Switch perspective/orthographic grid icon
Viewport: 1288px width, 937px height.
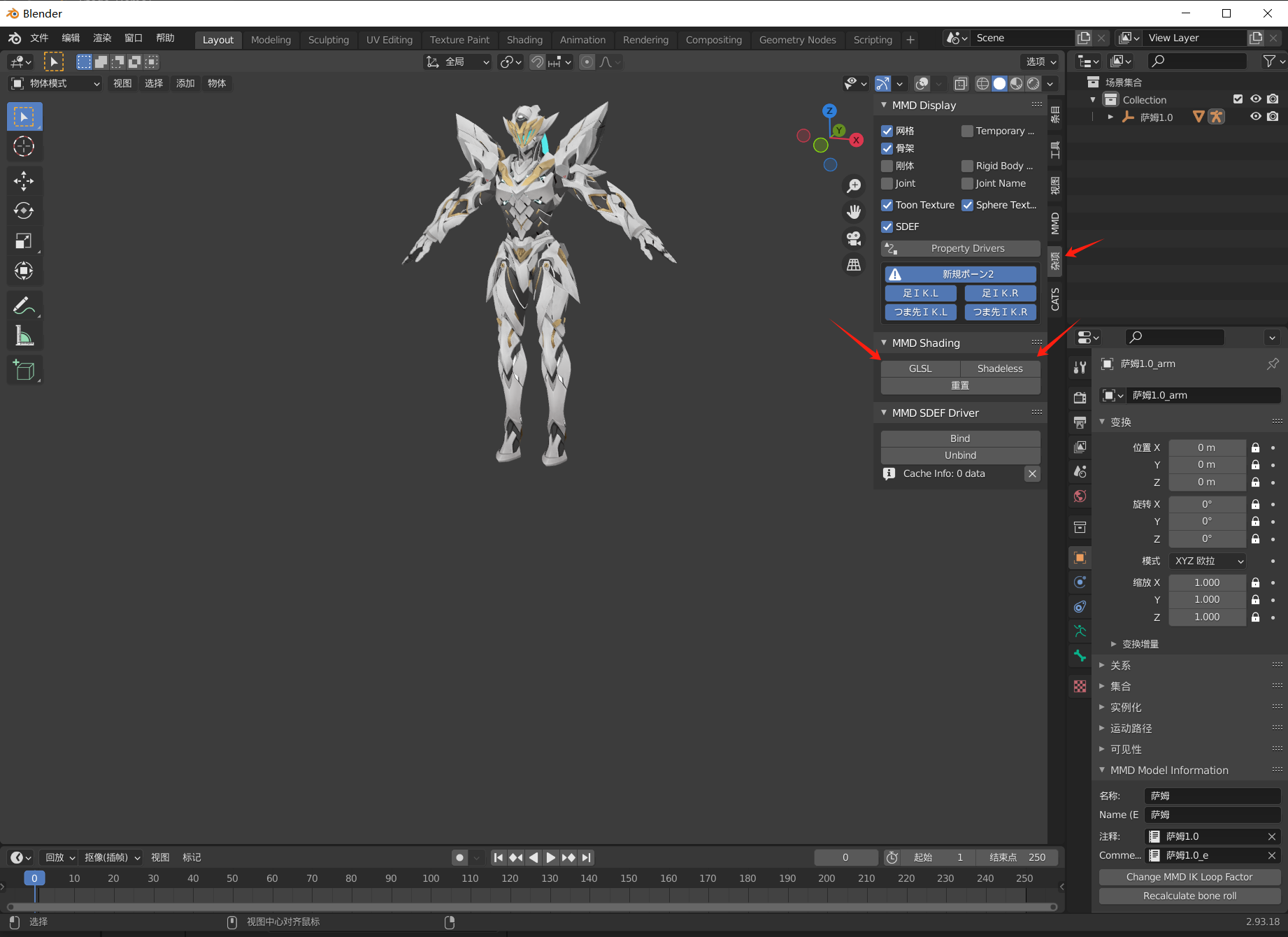tap(854, 265)
